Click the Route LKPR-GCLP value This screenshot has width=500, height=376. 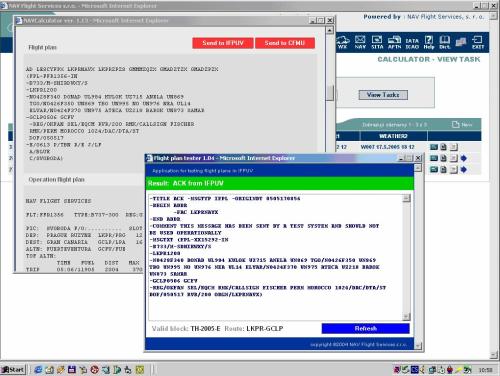click(265, 329)
